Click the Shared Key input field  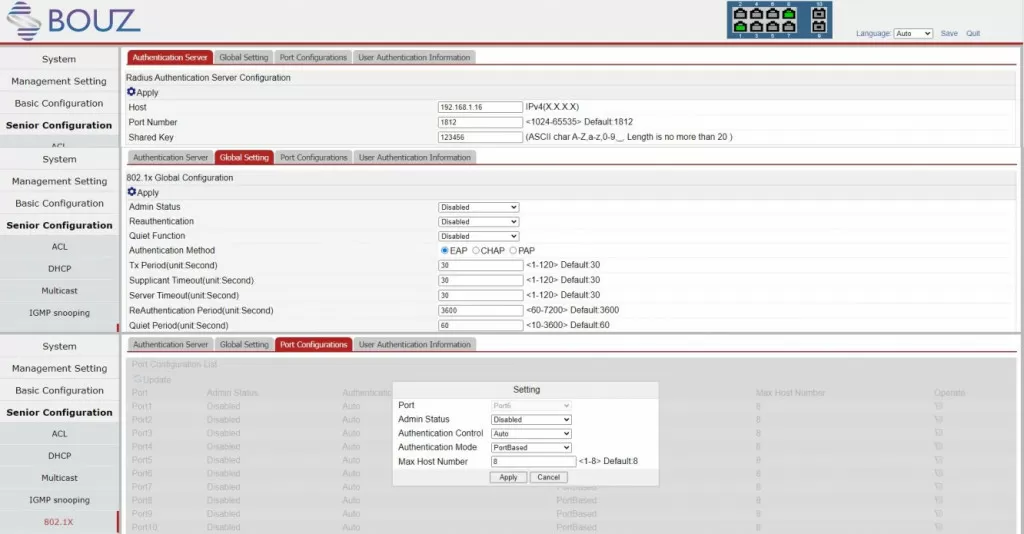coord(480,137)
